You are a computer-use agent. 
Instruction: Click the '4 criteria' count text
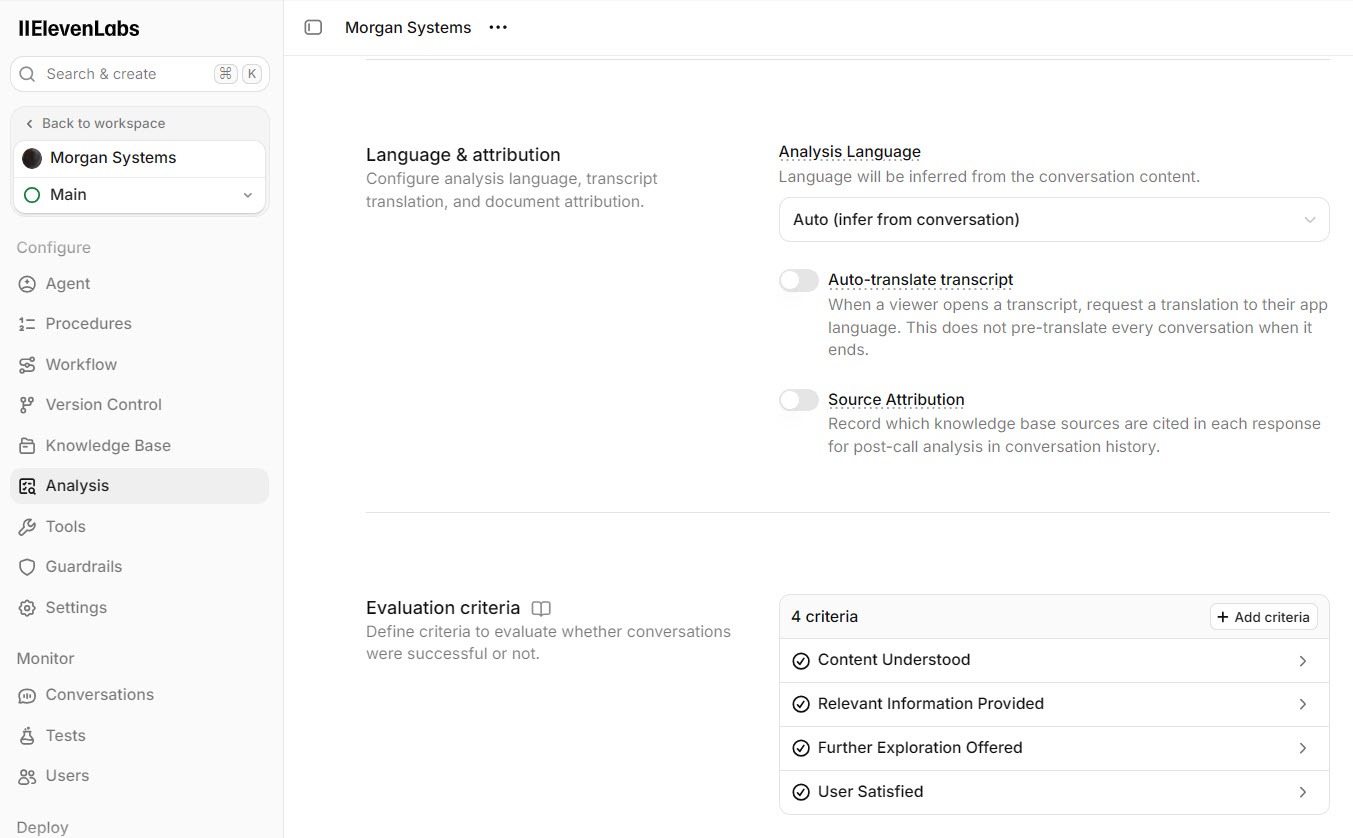pos(825,617)
